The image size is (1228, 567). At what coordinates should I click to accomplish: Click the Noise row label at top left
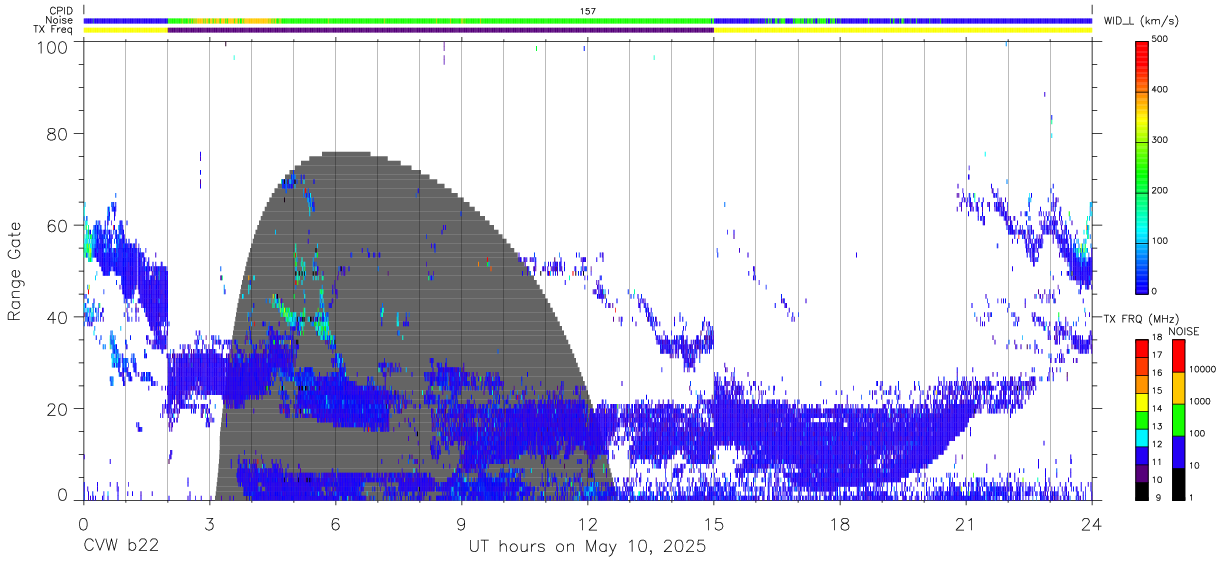click(x=59, y=20)
